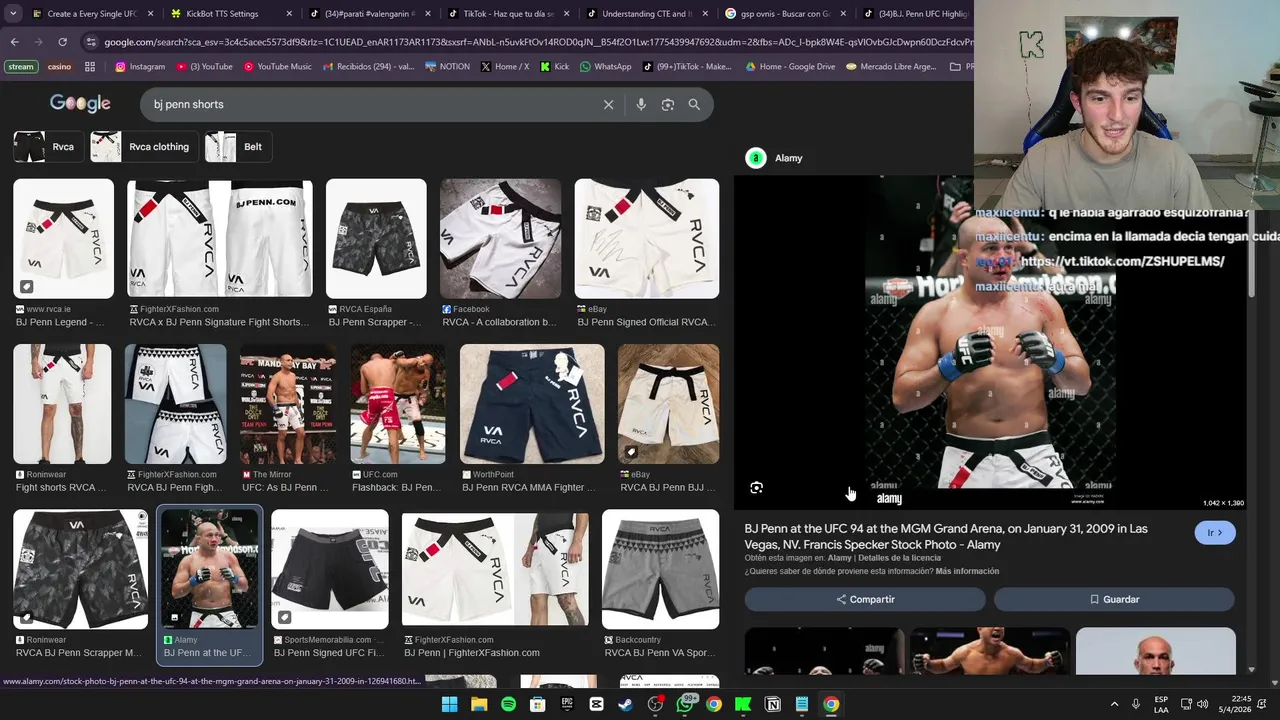Viewport: 1280px width, 720px height.
Task: Reload the page with the refresh icon
Action: point(62,42)
